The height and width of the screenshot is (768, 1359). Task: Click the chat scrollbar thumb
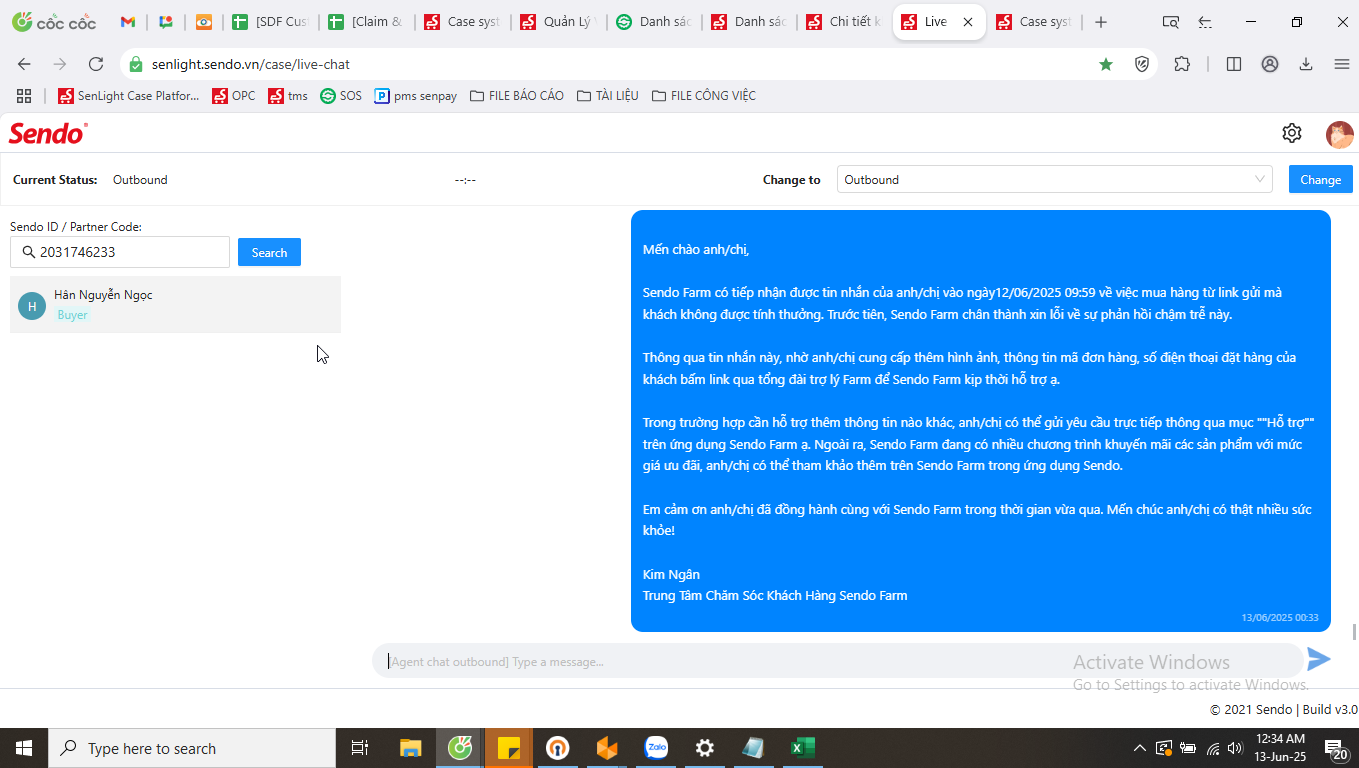pyautogui.click(x=1355, y=631)
